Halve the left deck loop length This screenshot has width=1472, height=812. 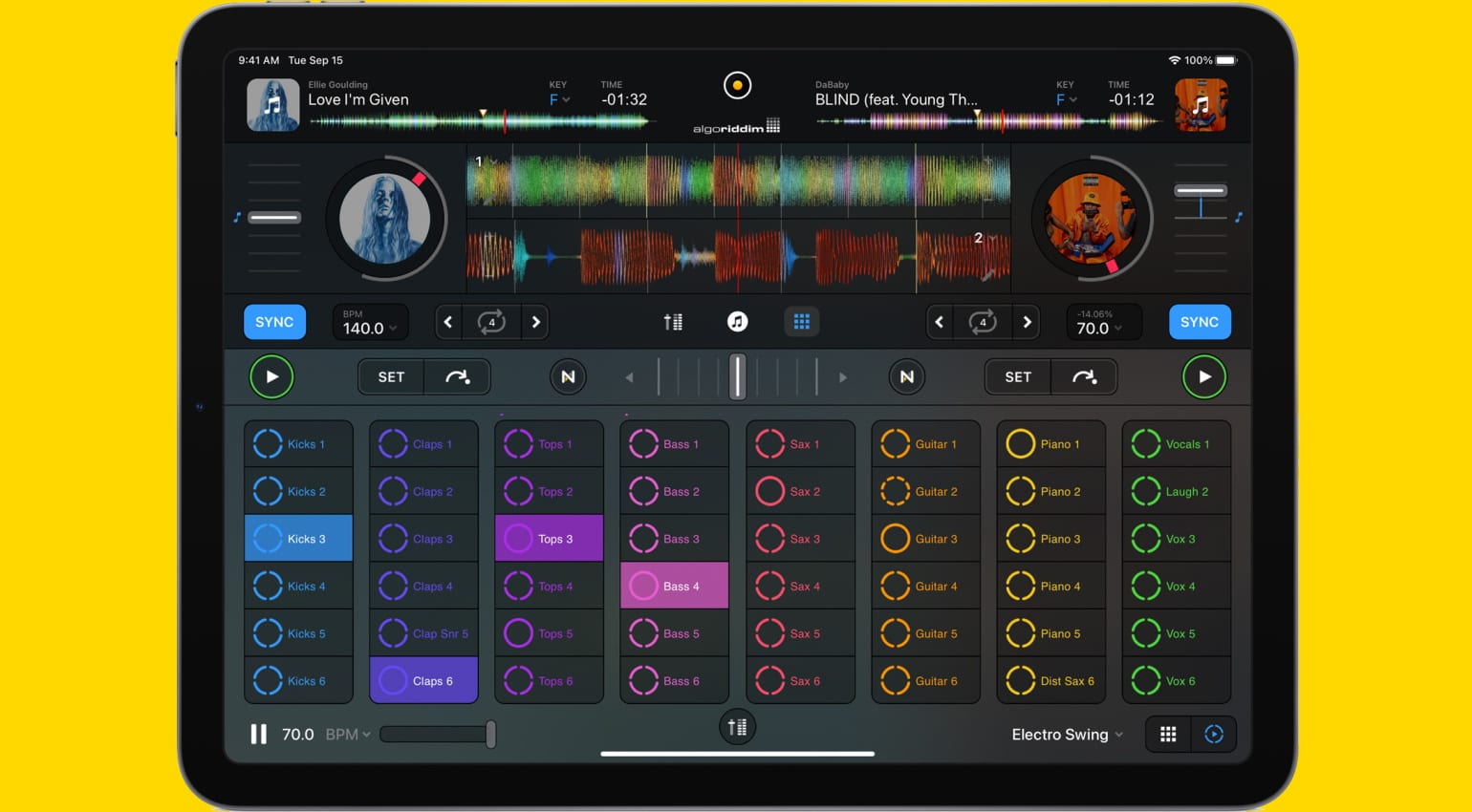click(x=448, y=322)
